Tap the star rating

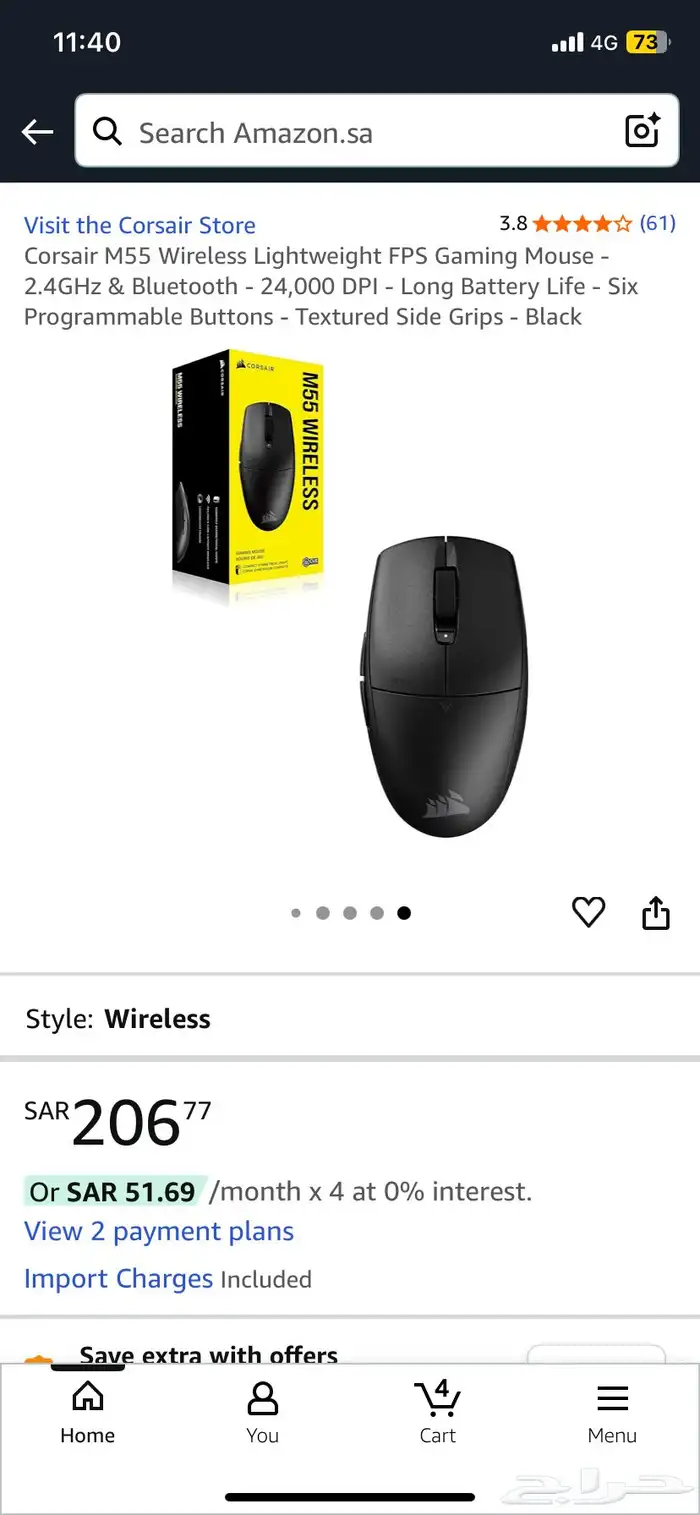point(582,223)
